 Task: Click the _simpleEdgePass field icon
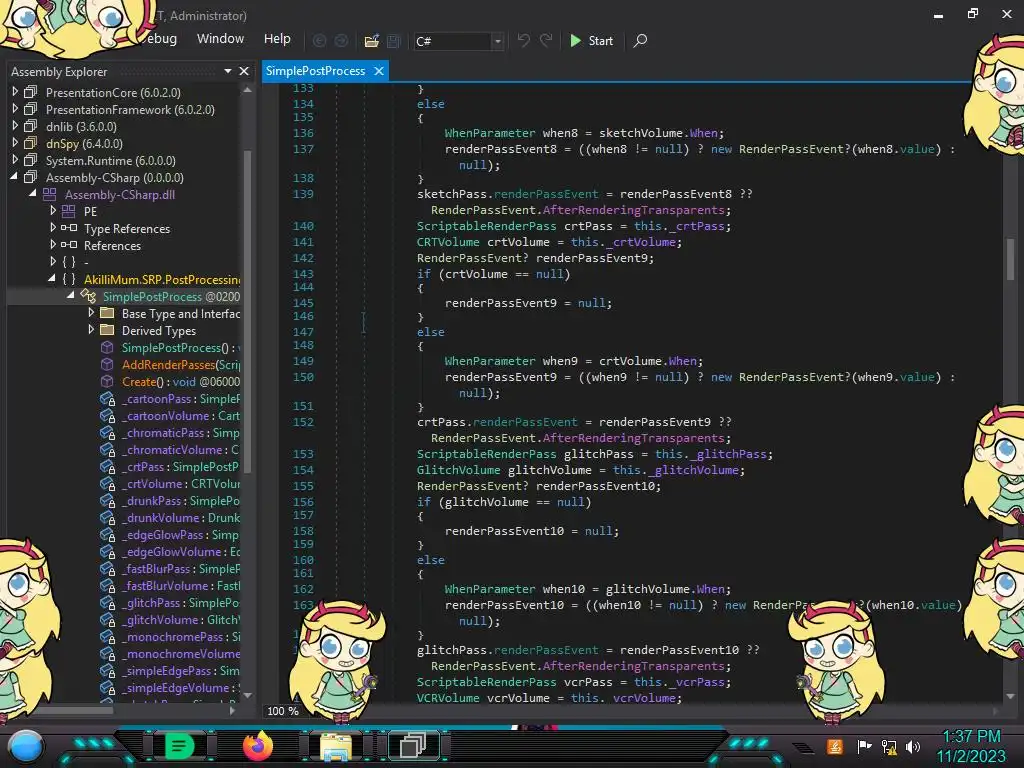coord(108,671)
